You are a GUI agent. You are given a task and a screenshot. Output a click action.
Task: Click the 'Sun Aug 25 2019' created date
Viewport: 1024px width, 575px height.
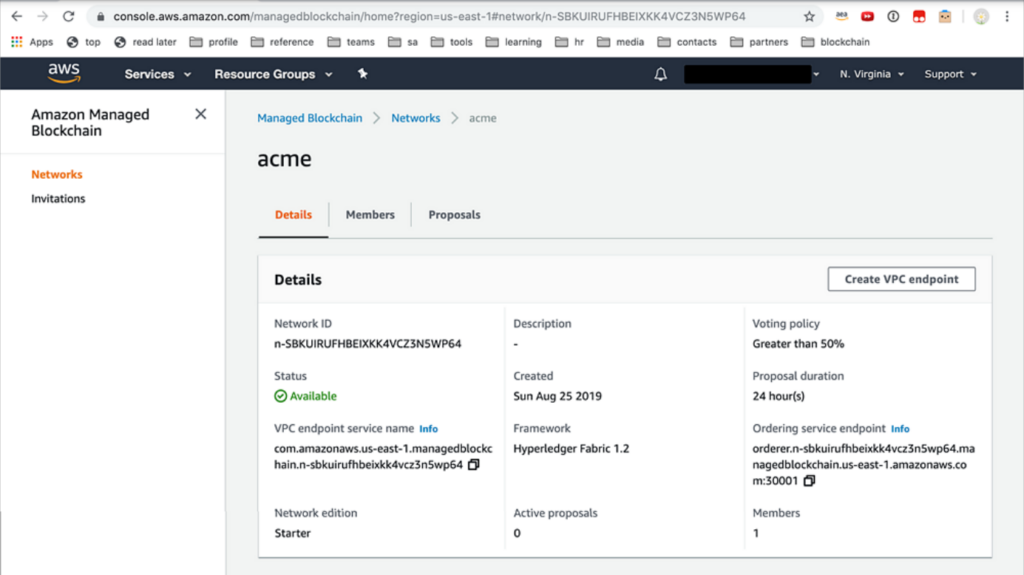point(557,396)
